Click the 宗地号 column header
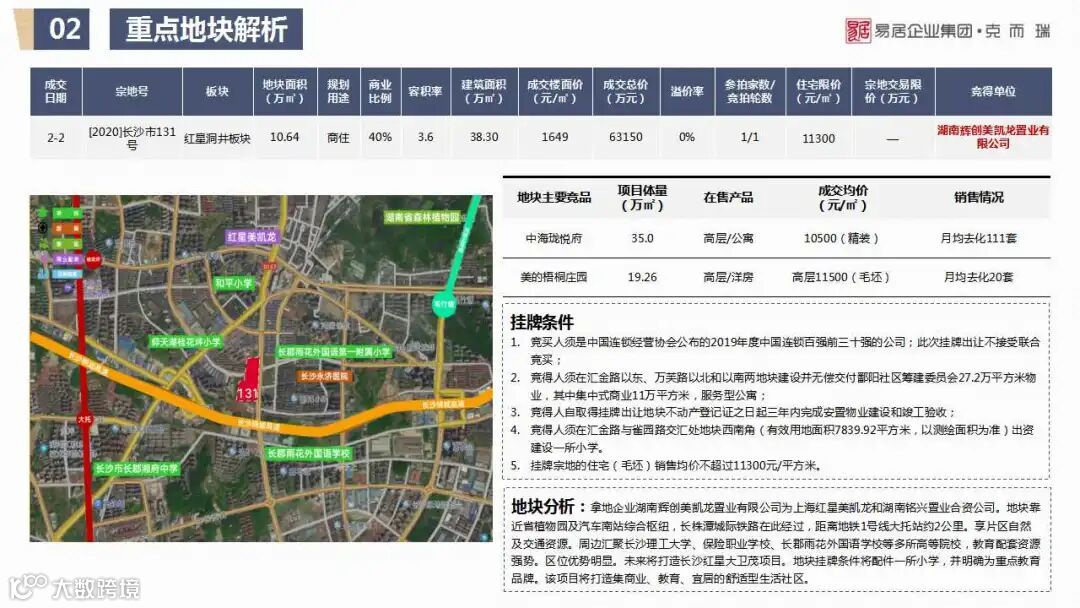The image size is (1080, 608). point(132,91)
